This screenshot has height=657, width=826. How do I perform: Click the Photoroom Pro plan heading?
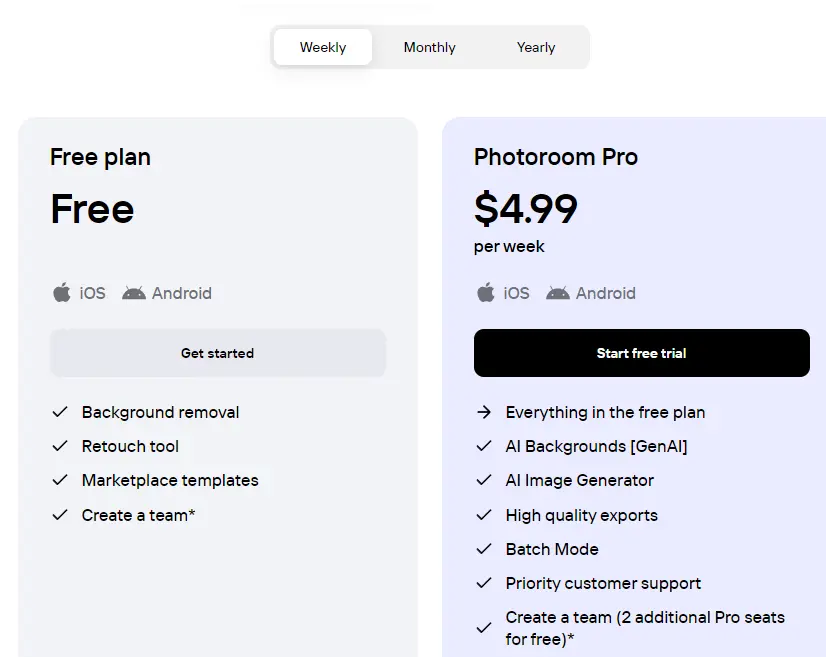coord(556,157)
